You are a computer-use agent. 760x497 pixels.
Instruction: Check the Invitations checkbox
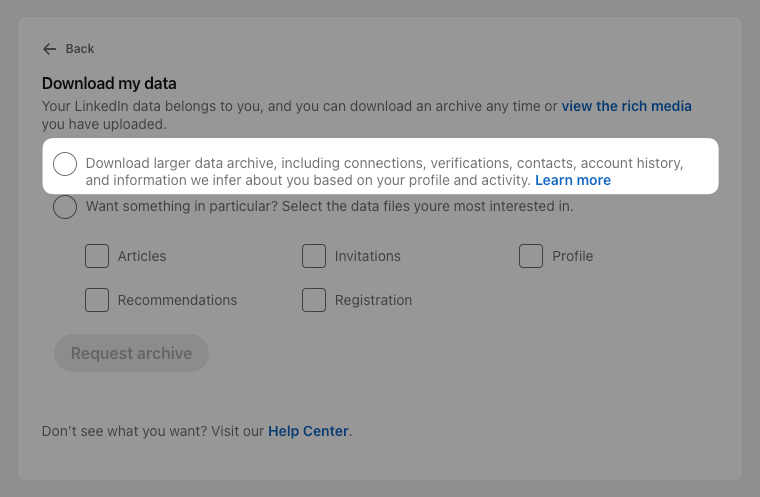(x=314, y=256)
